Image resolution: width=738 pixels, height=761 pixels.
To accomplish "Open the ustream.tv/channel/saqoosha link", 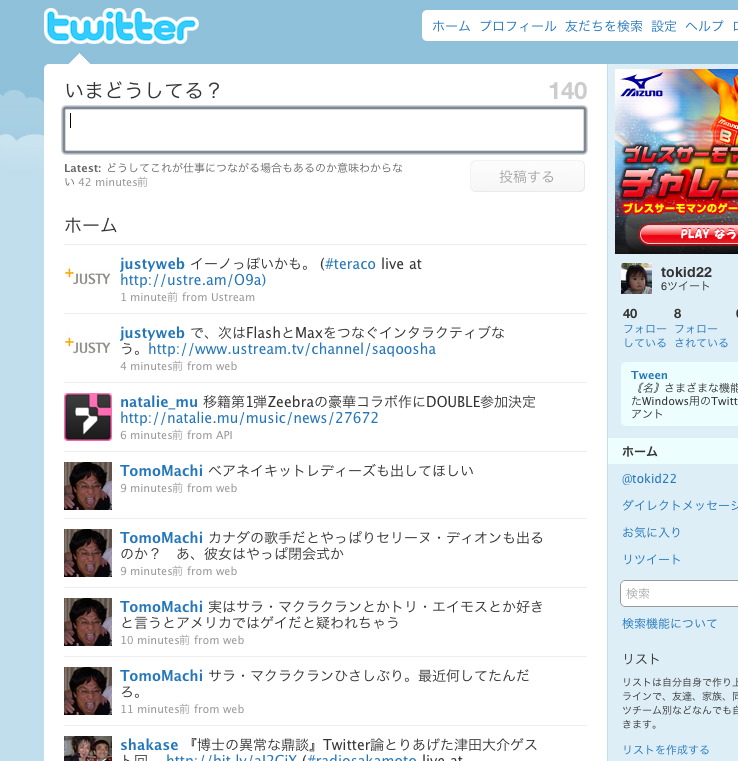I will pos(292,349).
